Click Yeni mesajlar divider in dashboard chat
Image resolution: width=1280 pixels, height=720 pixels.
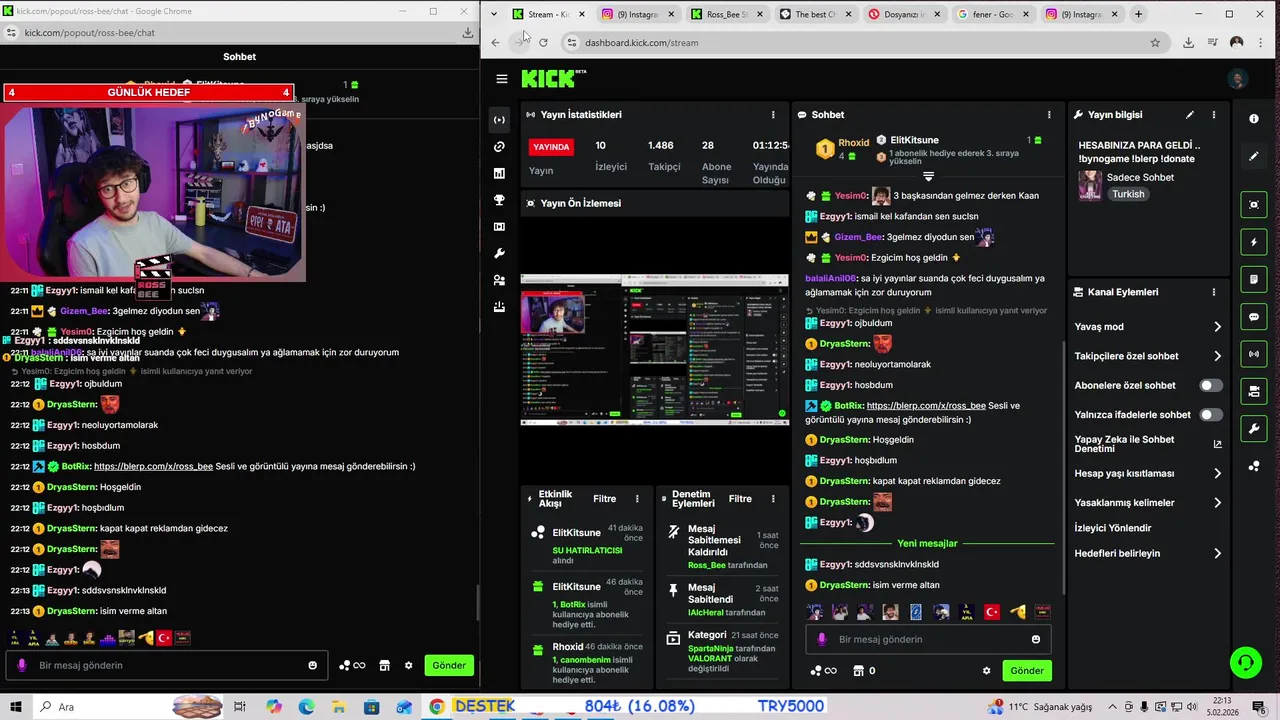click(927, 544)
